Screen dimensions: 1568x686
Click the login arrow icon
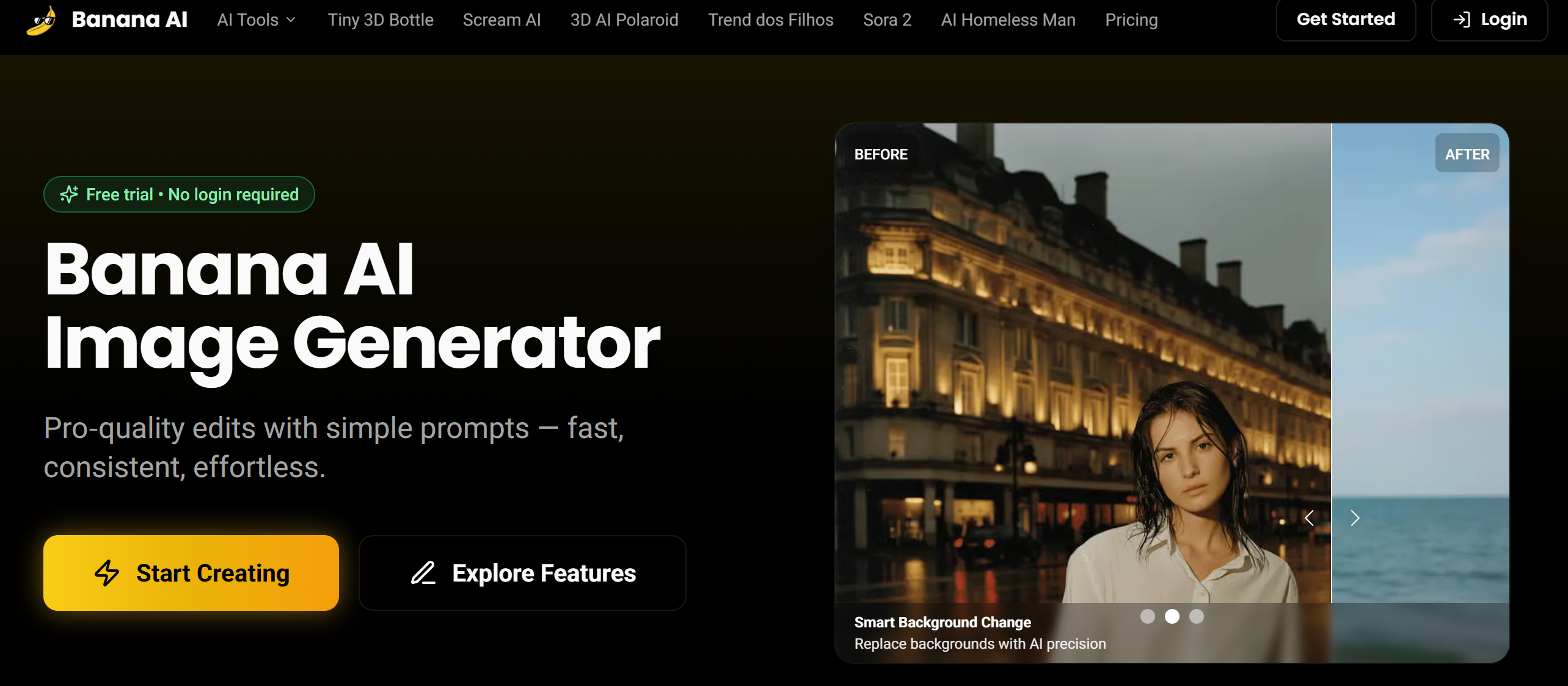1461,20
